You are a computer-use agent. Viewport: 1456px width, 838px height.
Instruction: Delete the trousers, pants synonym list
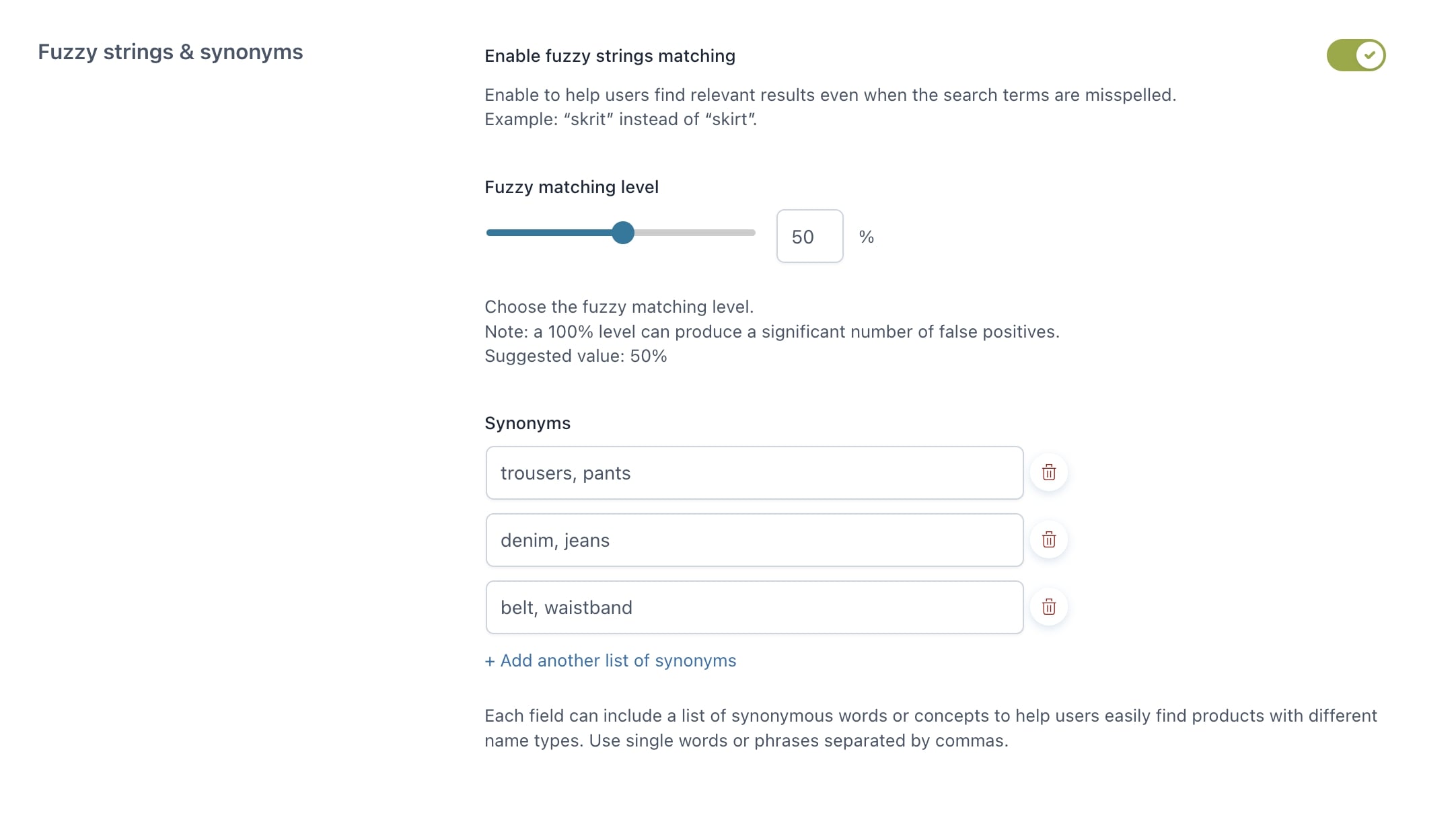(1048, 473)
